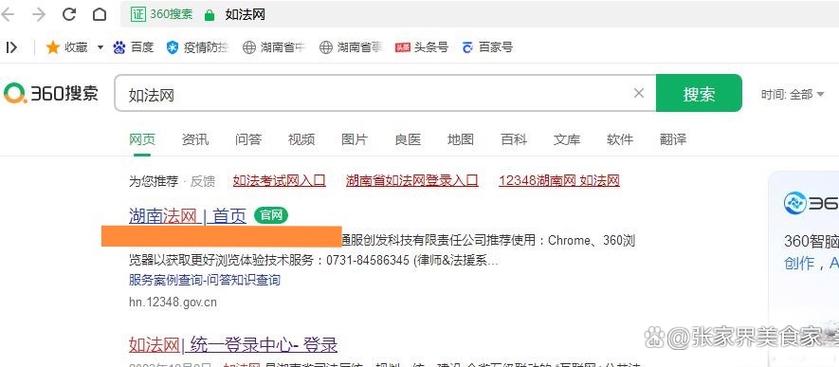The width and height of the screenshot is (839, 367).
Task: Click the green 搜索 button
Action: coord(699,93)
